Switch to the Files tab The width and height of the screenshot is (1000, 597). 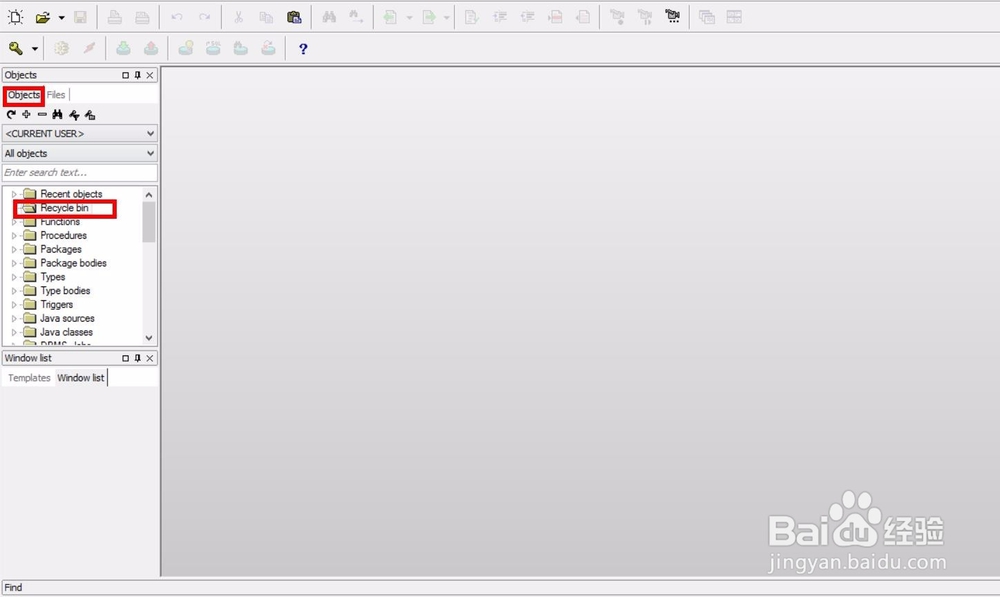point(55,94)
